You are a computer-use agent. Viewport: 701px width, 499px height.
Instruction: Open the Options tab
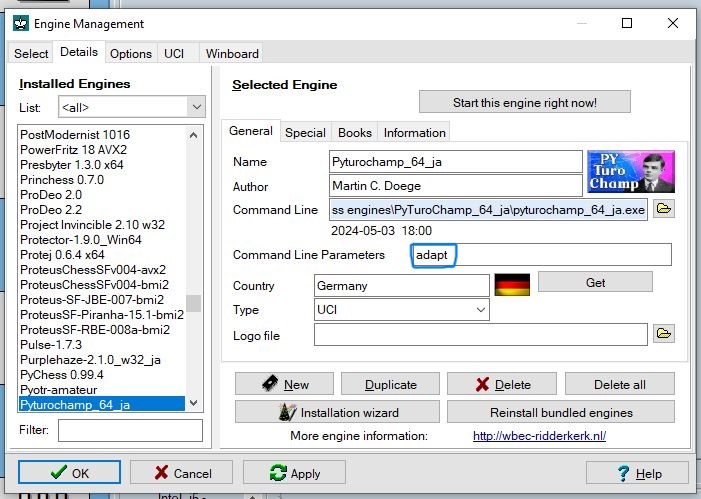coord(131,54)
